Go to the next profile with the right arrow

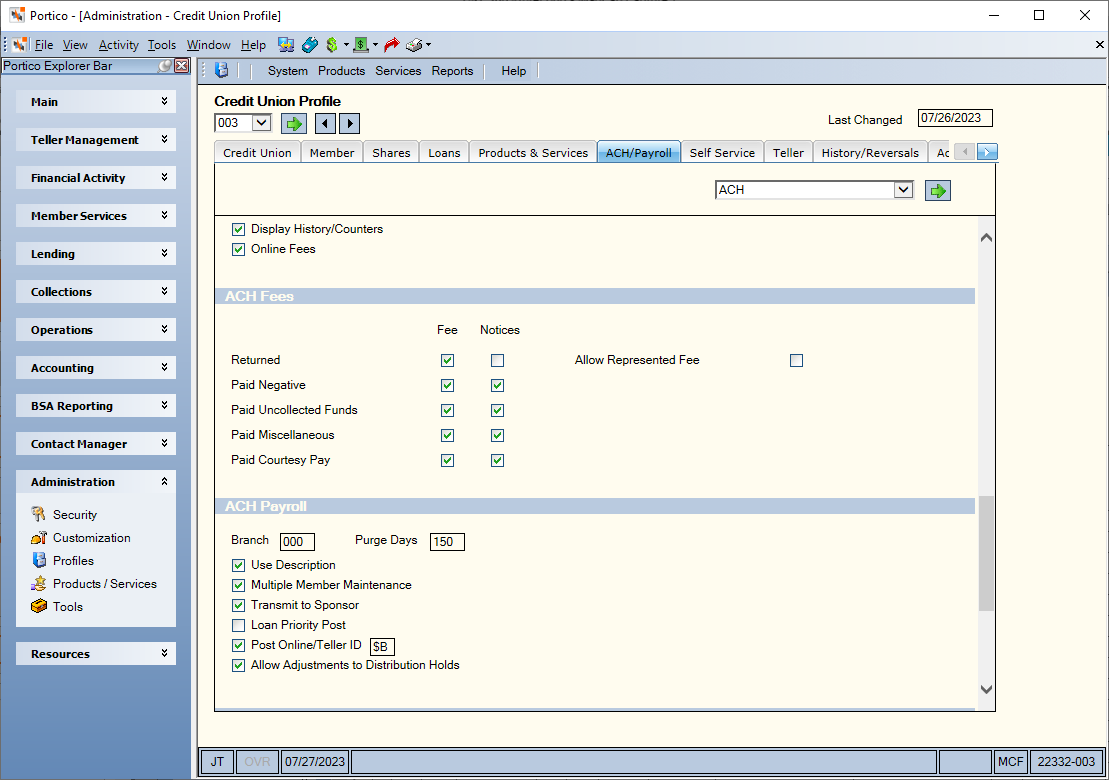[x=349, y=123]
